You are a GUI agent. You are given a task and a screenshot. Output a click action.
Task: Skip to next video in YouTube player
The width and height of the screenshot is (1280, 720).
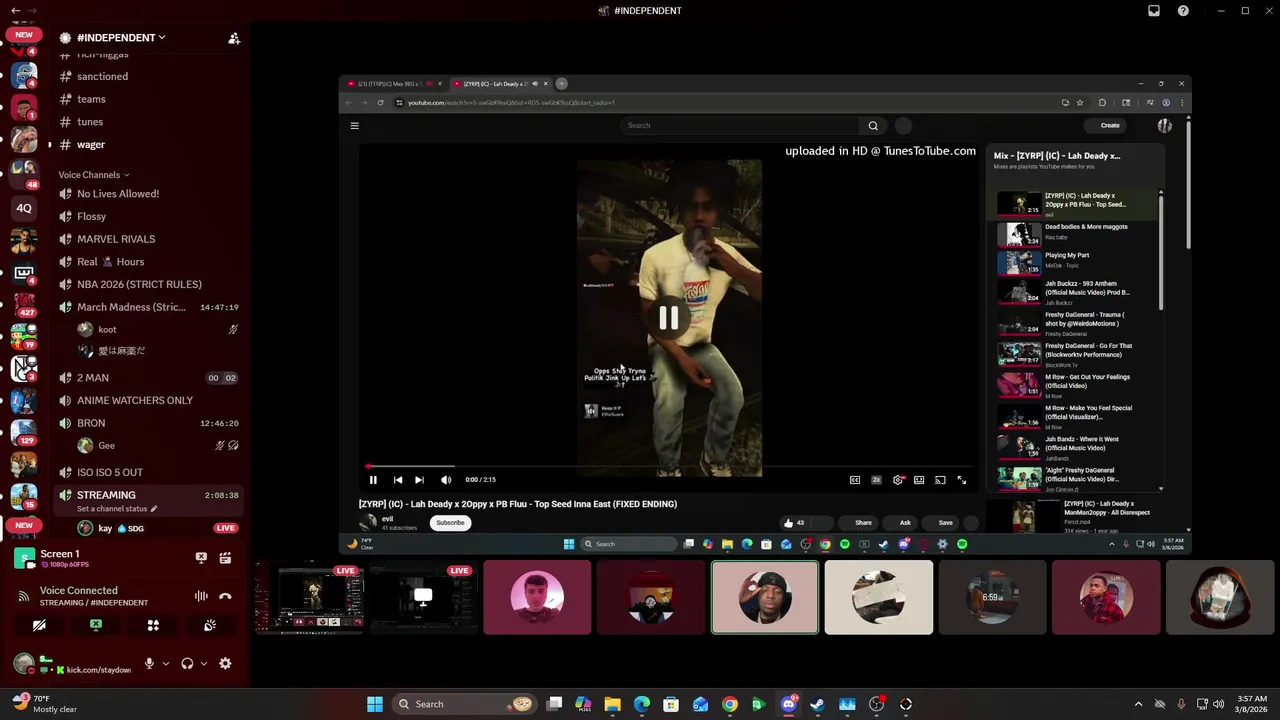[x=419, y=480]
